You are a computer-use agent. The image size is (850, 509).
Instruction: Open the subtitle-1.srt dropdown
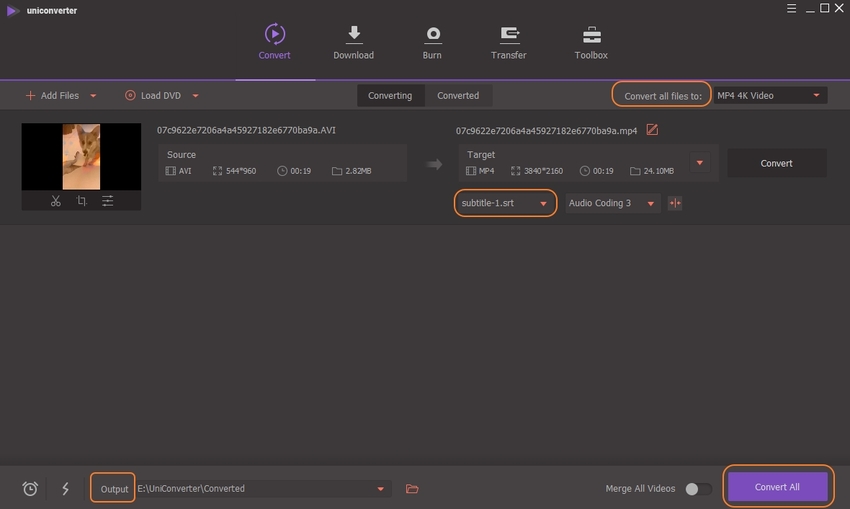point(506,203)
